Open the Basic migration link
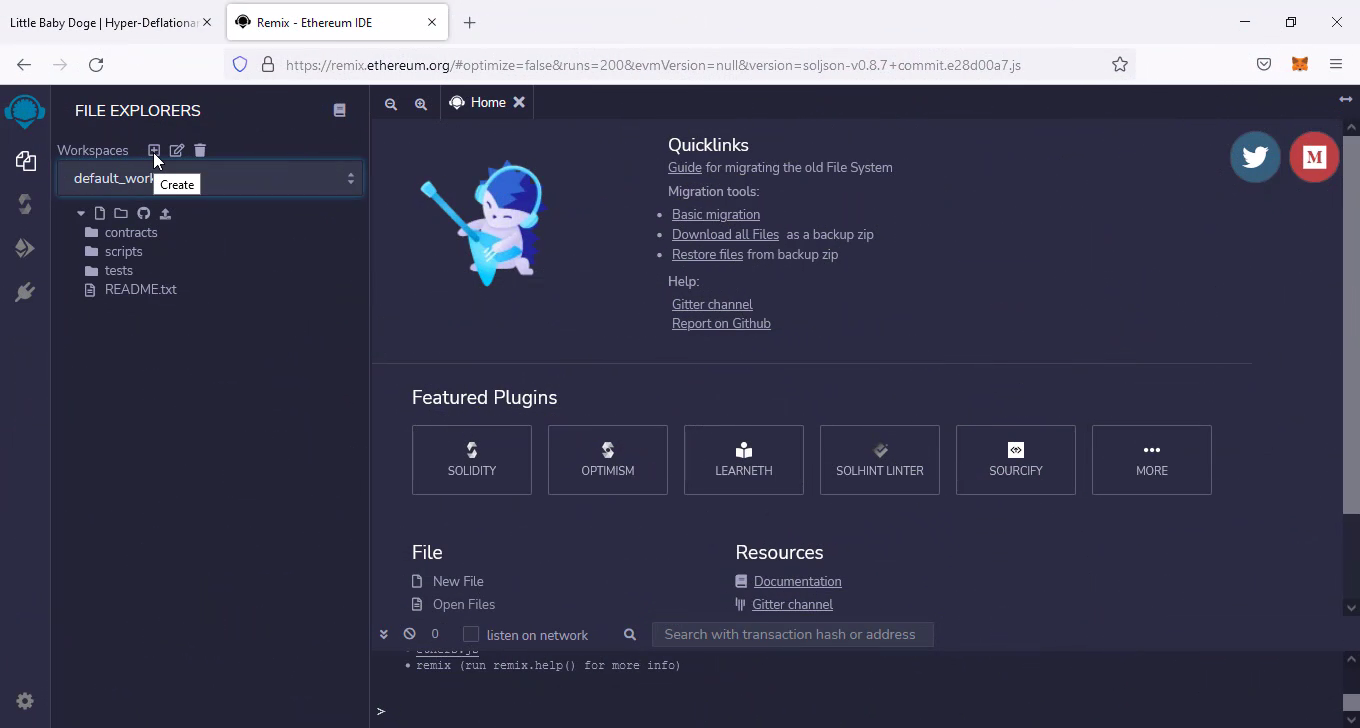This screenshot has height=728, width=1360. tap(715, 214)
